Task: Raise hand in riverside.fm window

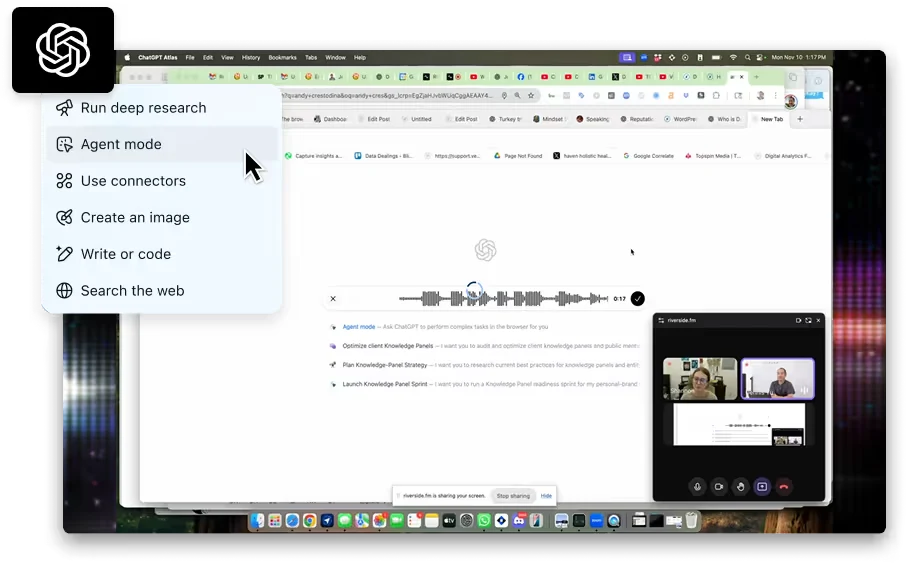Action: [740, 487]
